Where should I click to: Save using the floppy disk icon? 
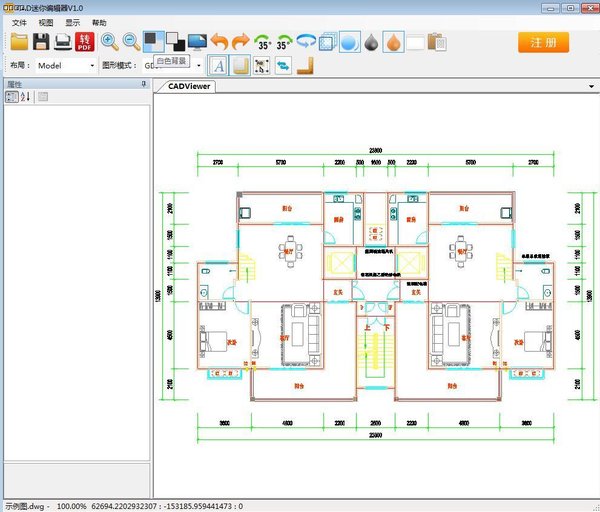point(41,42)
